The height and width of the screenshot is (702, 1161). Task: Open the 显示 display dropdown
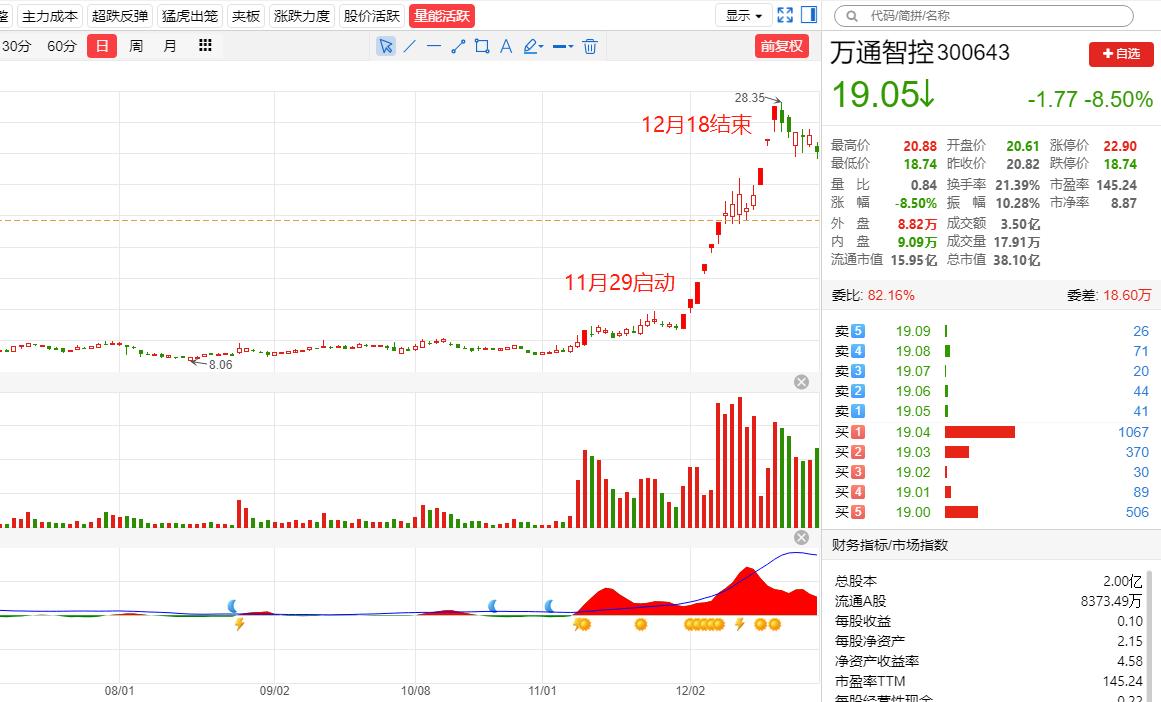point(742,15)
